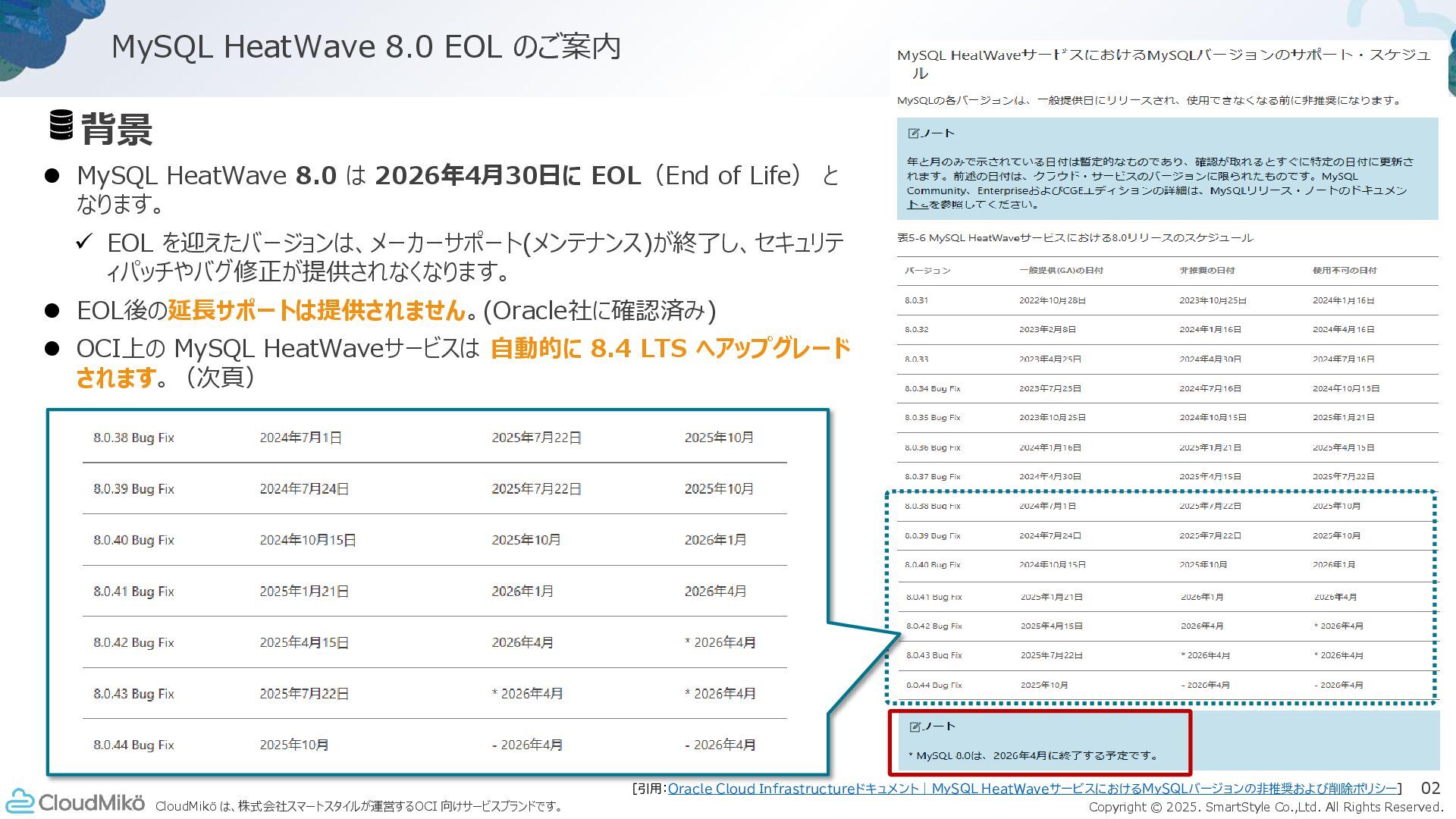1456x819 pixels.
Task: Click the 非推奨の日付 column header
Action: coord(1207,271)
